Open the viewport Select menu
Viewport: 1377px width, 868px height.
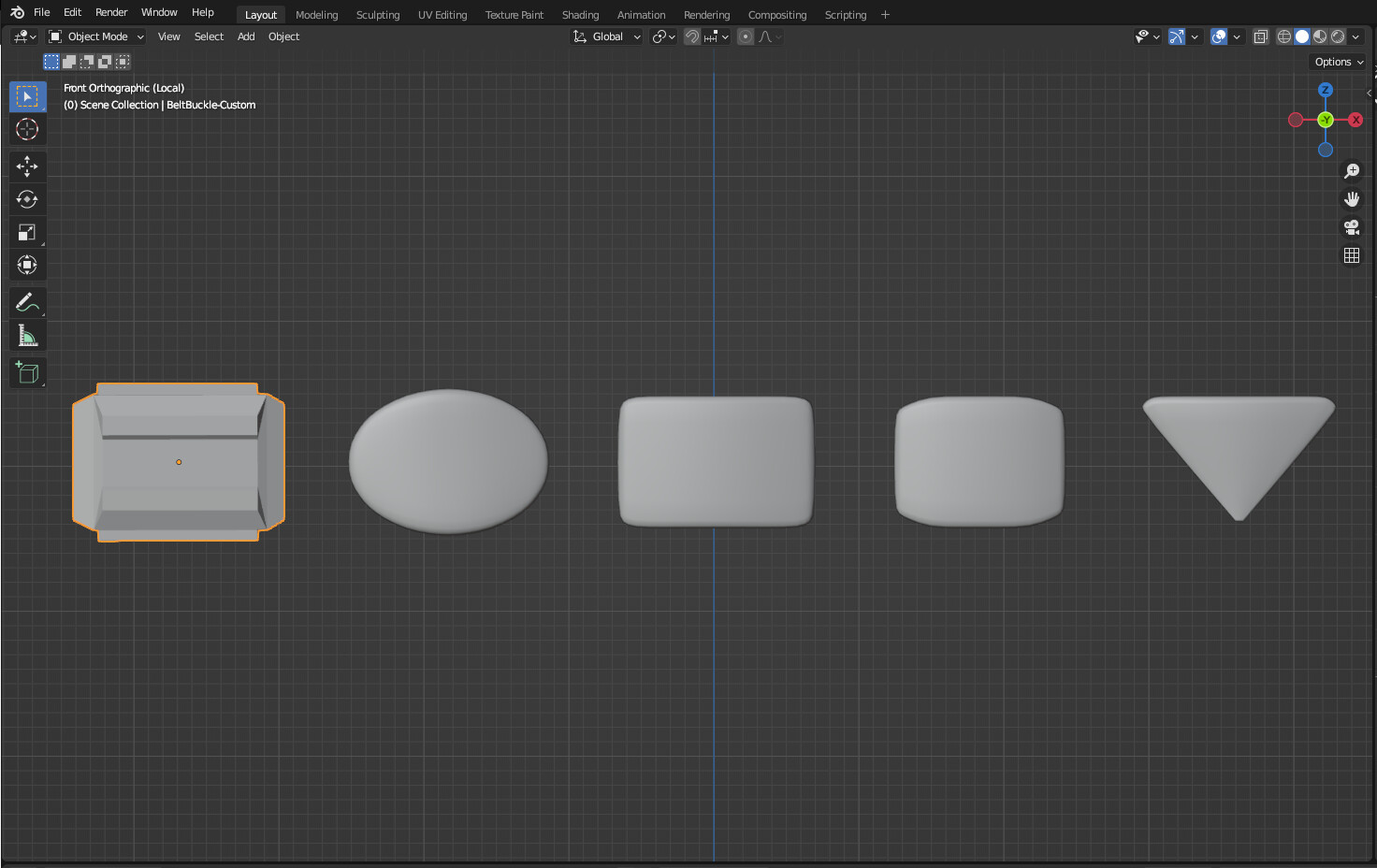(209, 36)
